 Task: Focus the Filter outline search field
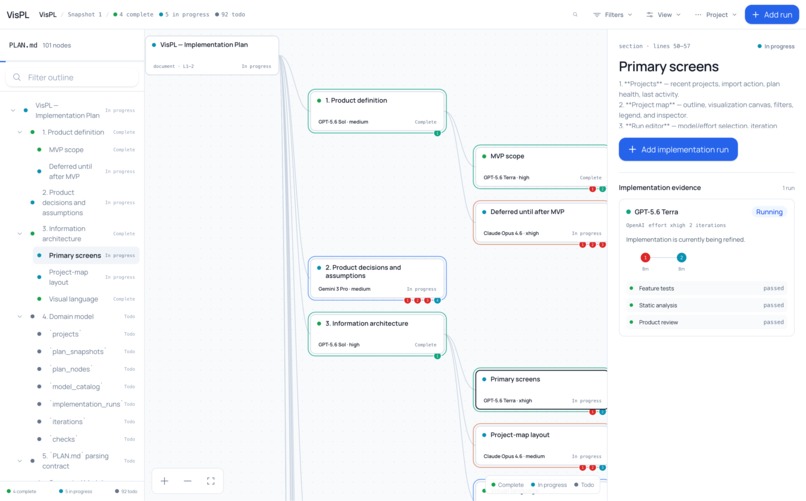(x=72, y=77)
